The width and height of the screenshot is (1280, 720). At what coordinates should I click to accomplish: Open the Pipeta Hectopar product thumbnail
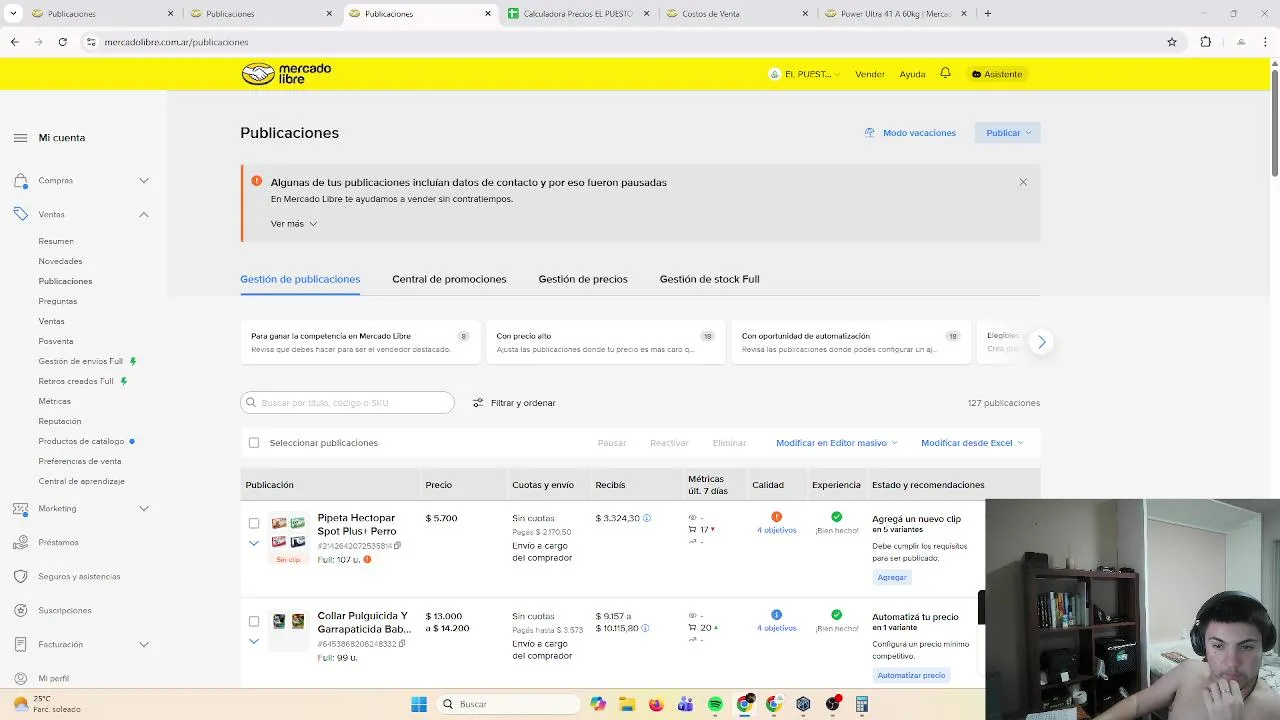click(288, 532)
